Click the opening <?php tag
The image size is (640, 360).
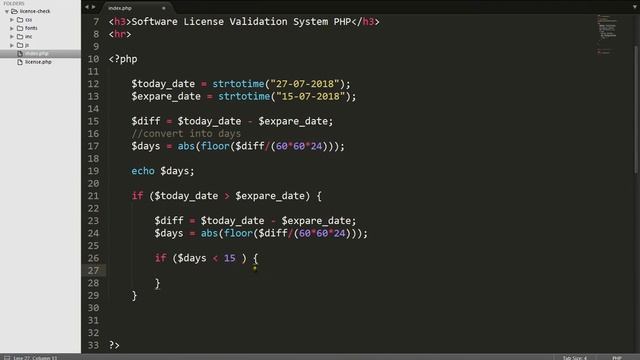click(123, 59)
